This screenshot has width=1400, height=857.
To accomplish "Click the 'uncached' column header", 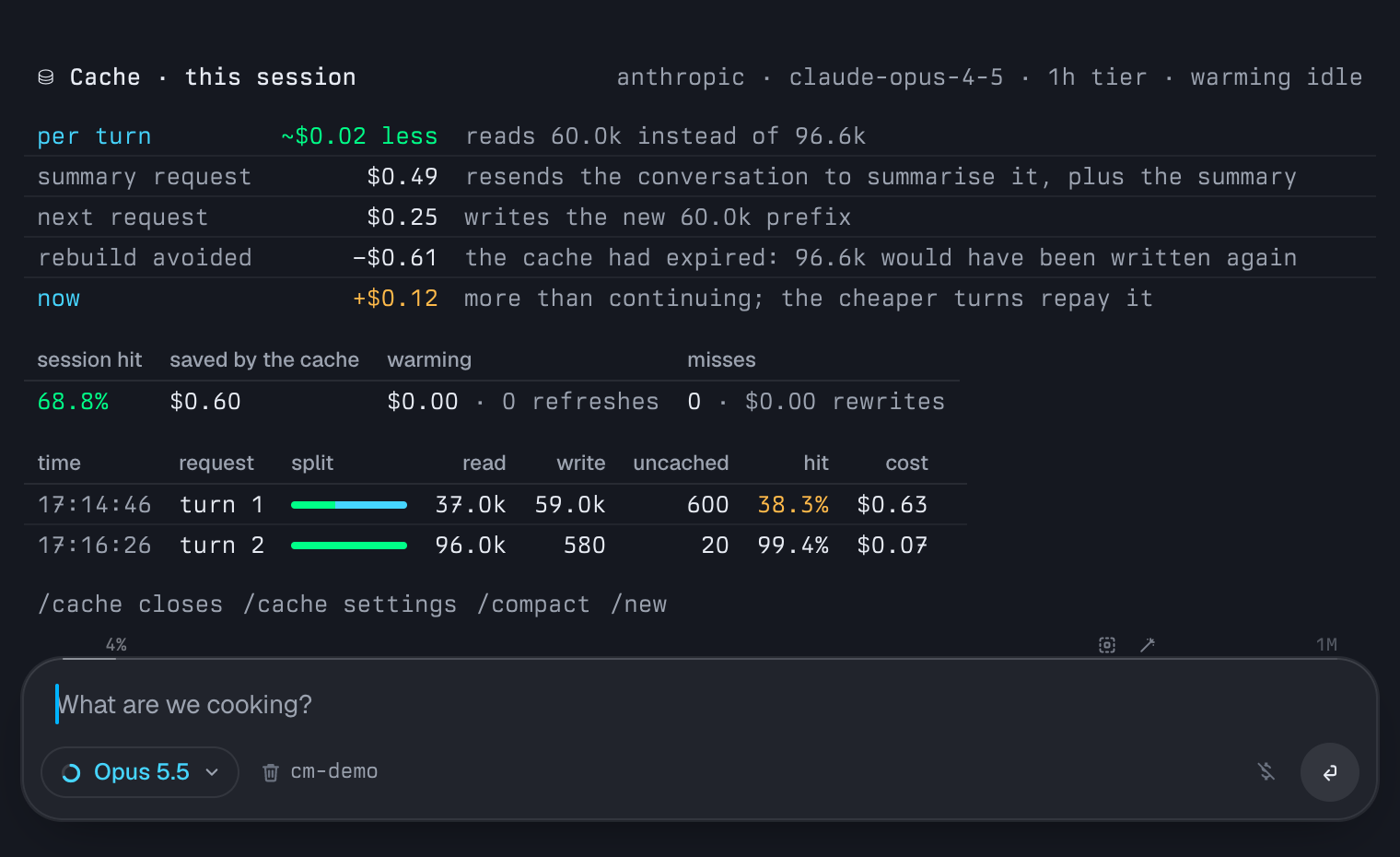I will coord(681,464).
